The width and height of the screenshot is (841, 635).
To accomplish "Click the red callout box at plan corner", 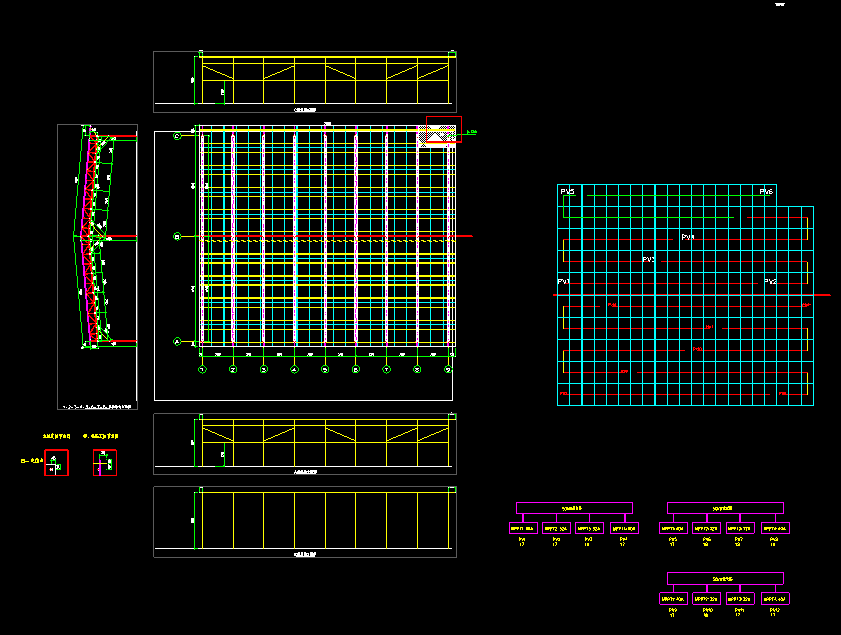I will tap(444, 131).
